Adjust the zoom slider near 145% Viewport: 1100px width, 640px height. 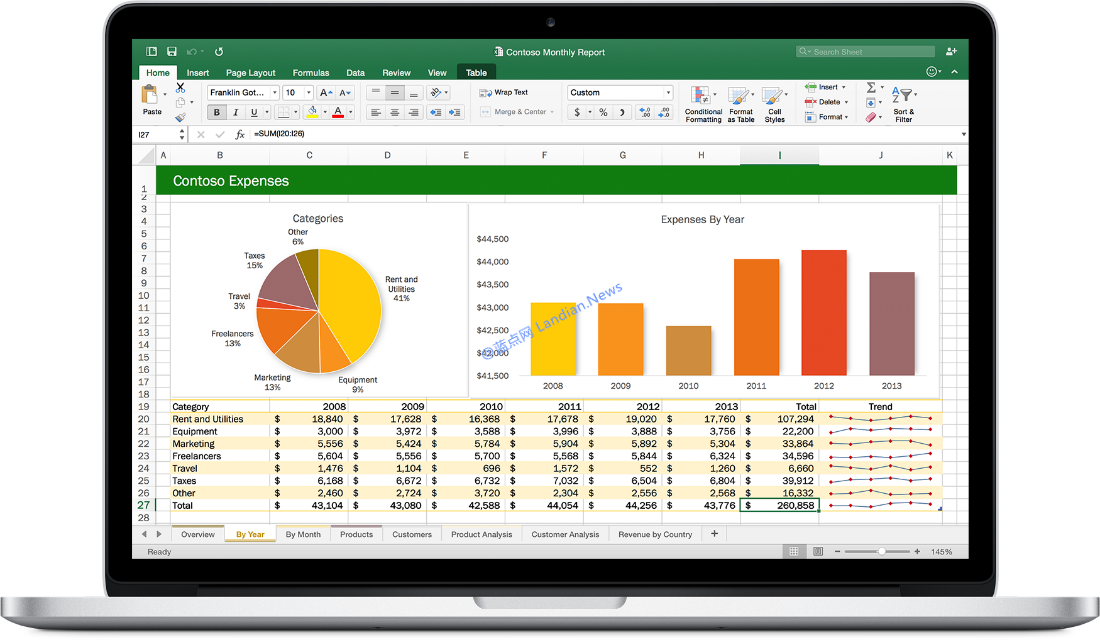880,550
